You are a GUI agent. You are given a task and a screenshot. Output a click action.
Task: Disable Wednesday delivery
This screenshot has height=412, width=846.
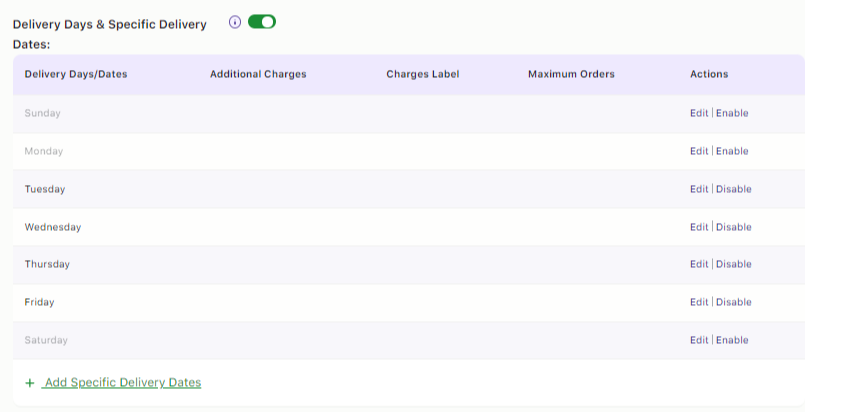point(734,227)
